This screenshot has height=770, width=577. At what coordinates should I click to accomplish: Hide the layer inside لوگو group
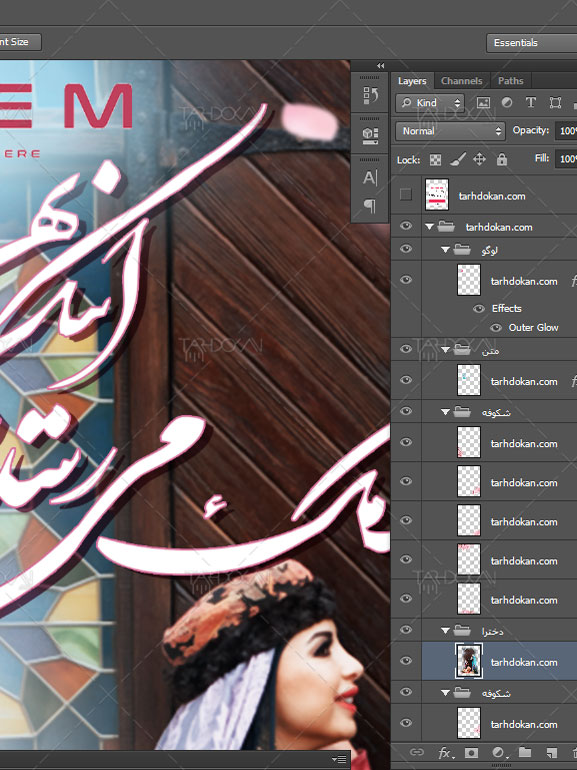click(406, 280)
